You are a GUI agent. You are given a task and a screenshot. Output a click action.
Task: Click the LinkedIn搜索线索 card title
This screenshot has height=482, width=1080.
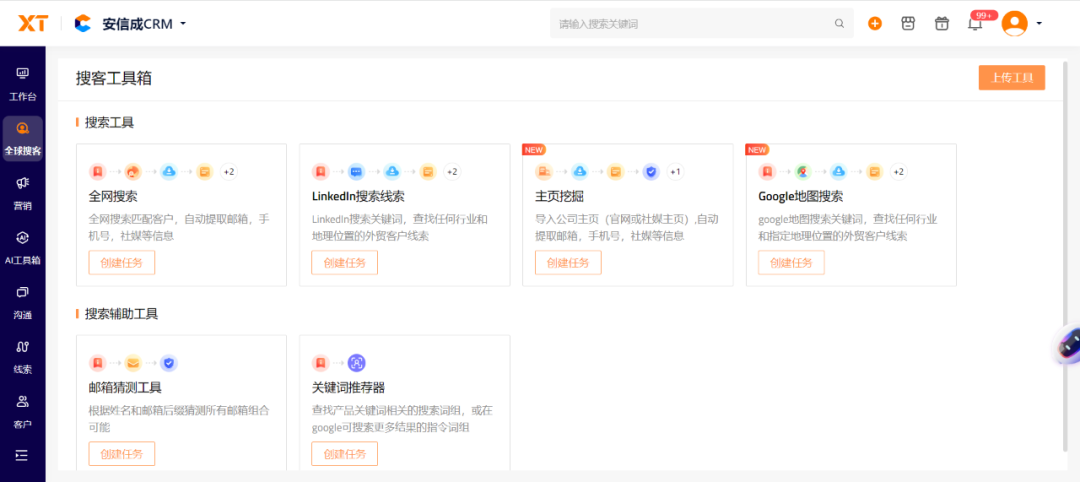[x=358, y=196]
